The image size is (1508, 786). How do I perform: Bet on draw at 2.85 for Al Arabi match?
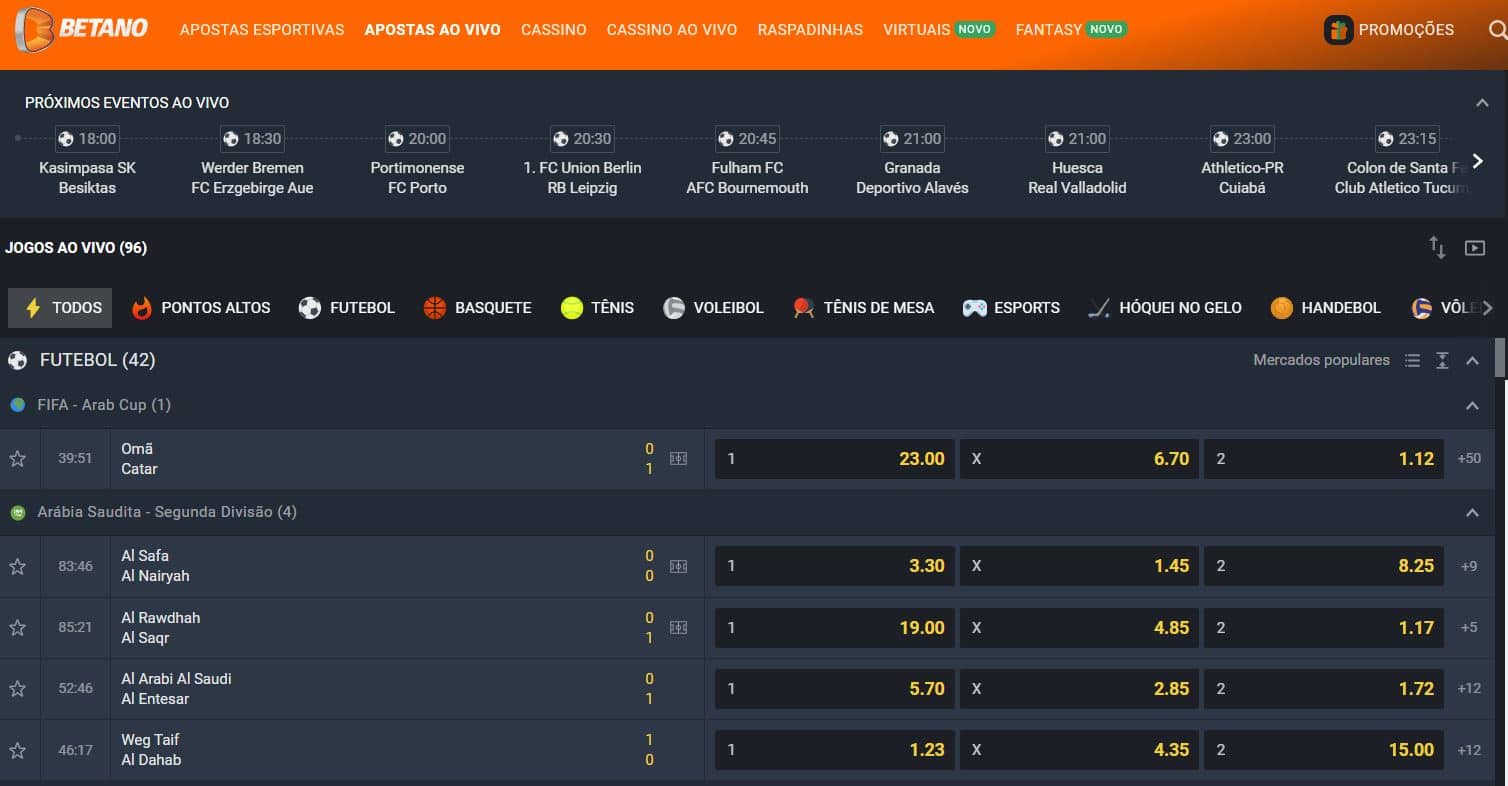point(1079,689)
